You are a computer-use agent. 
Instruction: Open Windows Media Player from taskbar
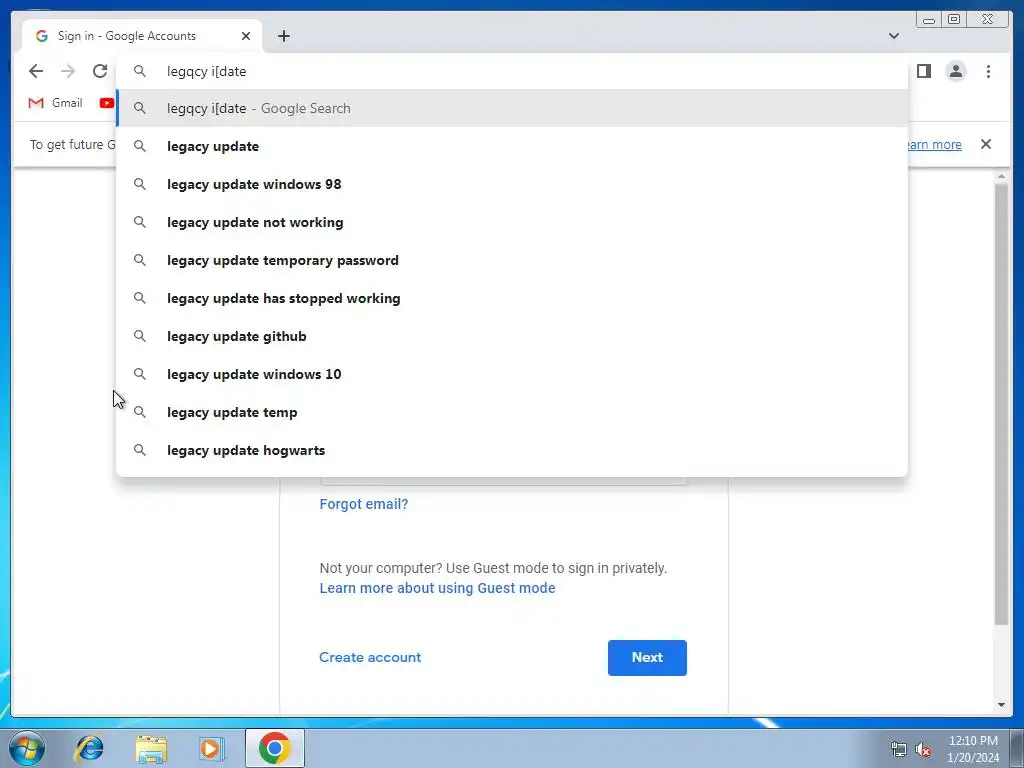(x=211, y=748)
